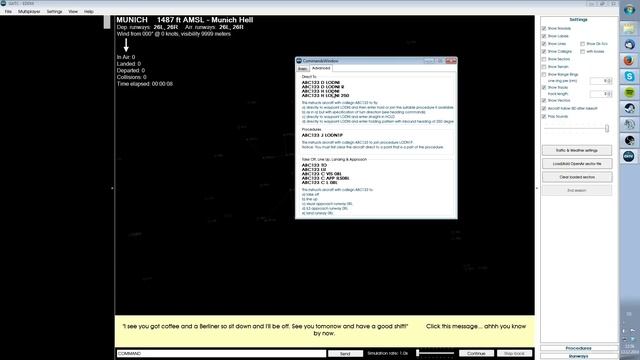Viewport: 640px width, 360px height.
Task: Collapse left panel via splitter arrow
Action: [112, 188]
